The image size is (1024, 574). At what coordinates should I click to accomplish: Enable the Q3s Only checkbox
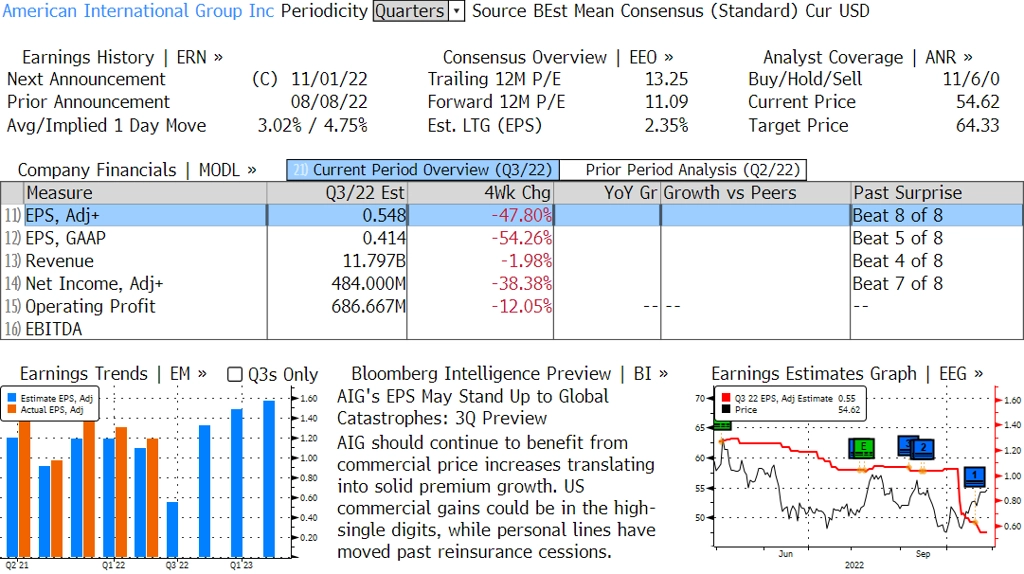[x=236, y=374]
